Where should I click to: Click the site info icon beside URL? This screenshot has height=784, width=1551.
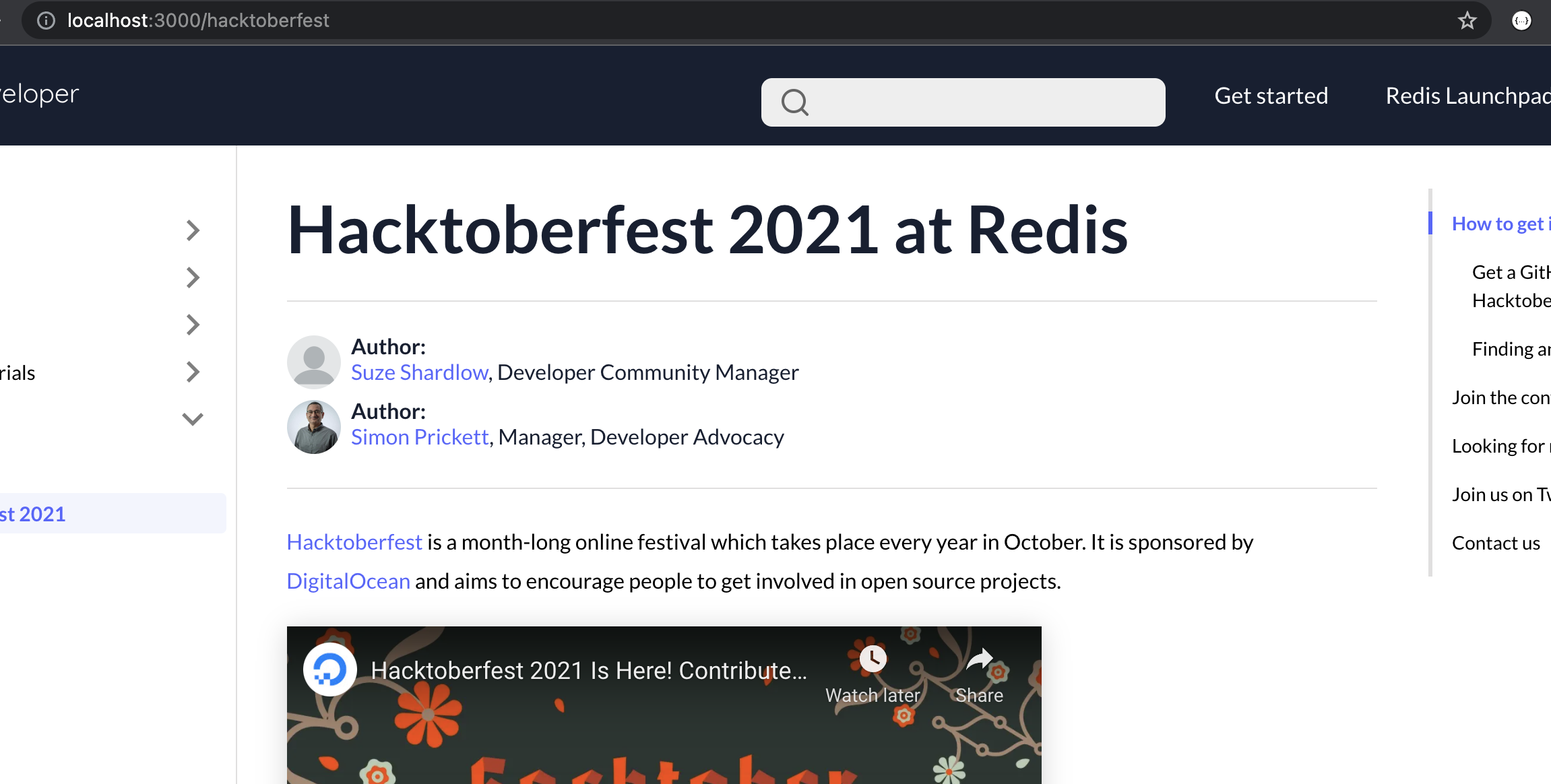coord(46,21)
